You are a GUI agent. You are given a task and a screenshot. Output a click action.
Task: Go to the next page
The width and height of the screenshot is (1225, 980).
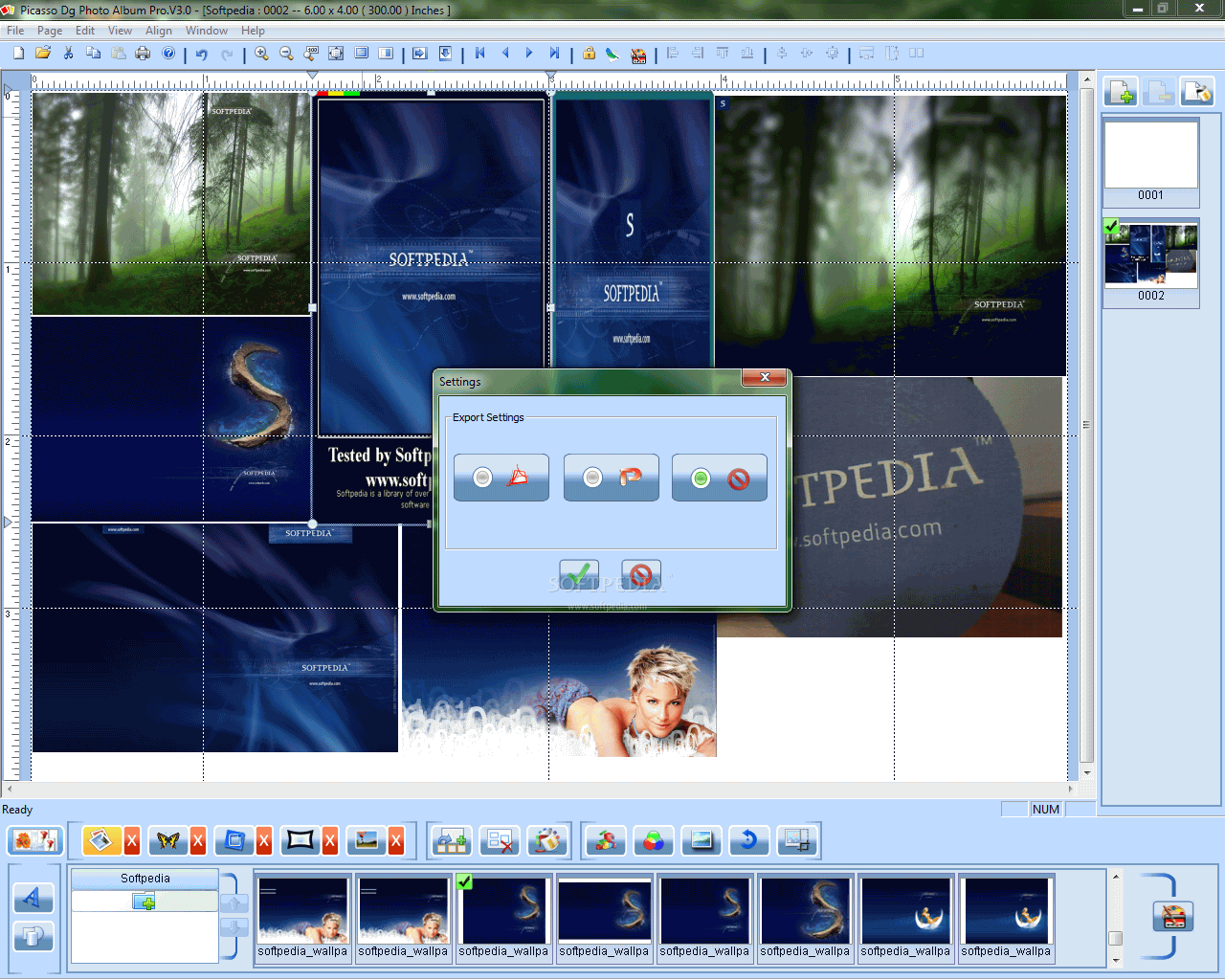(x=529, y=54)
